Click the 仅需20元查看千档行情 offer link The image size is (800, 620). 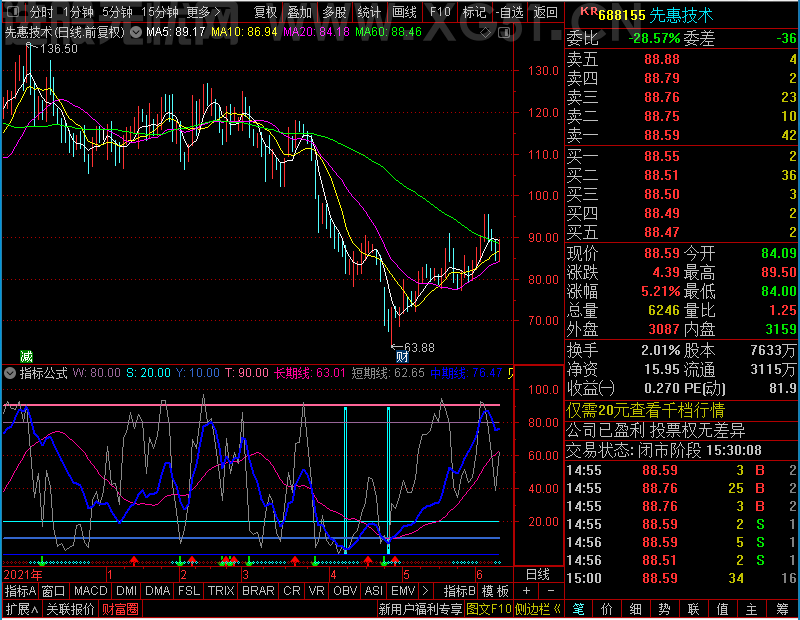(x=645, y=410)
